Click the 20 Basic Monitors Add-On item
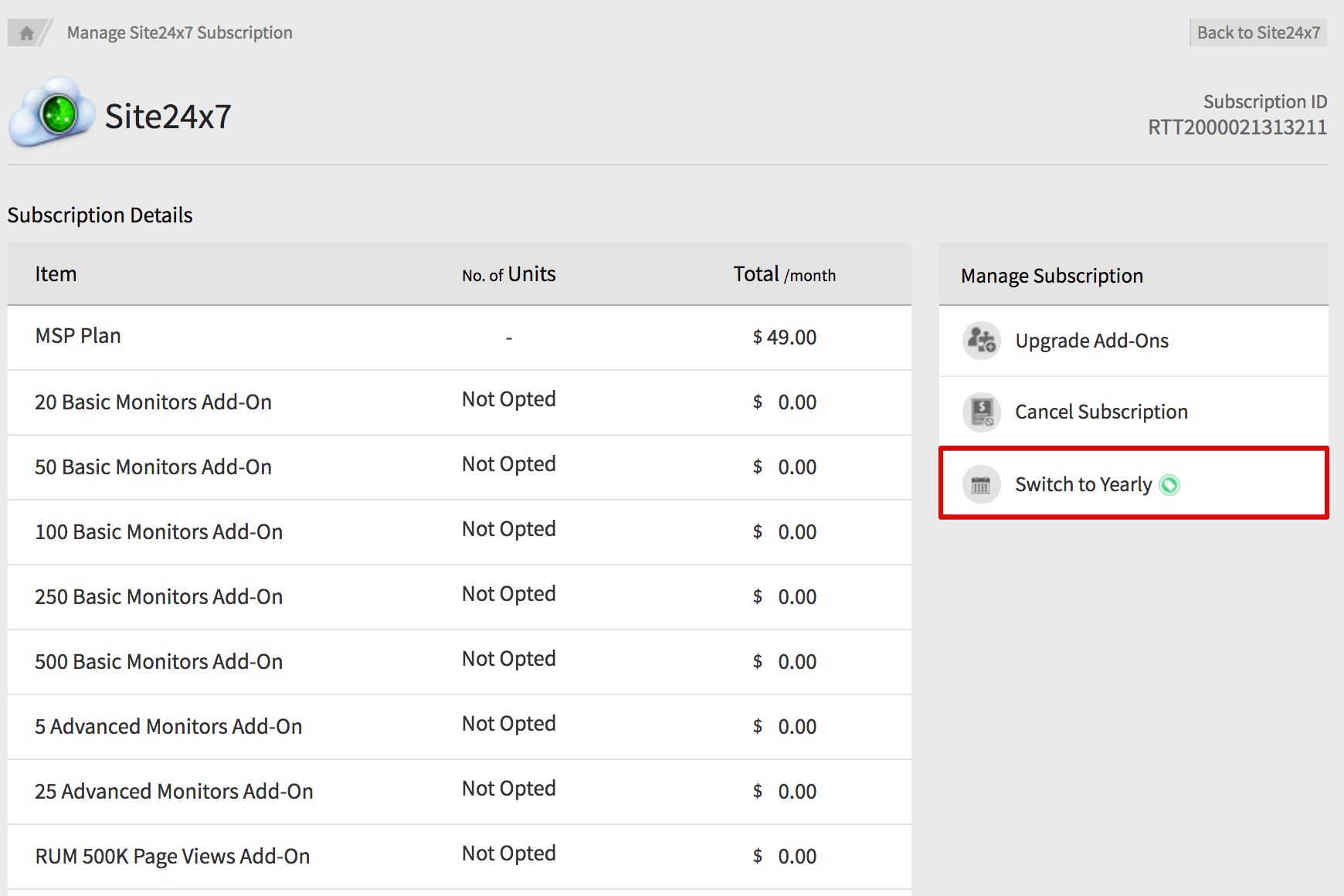The width and height of the screenshot is (1344, 896). [153, 402]
